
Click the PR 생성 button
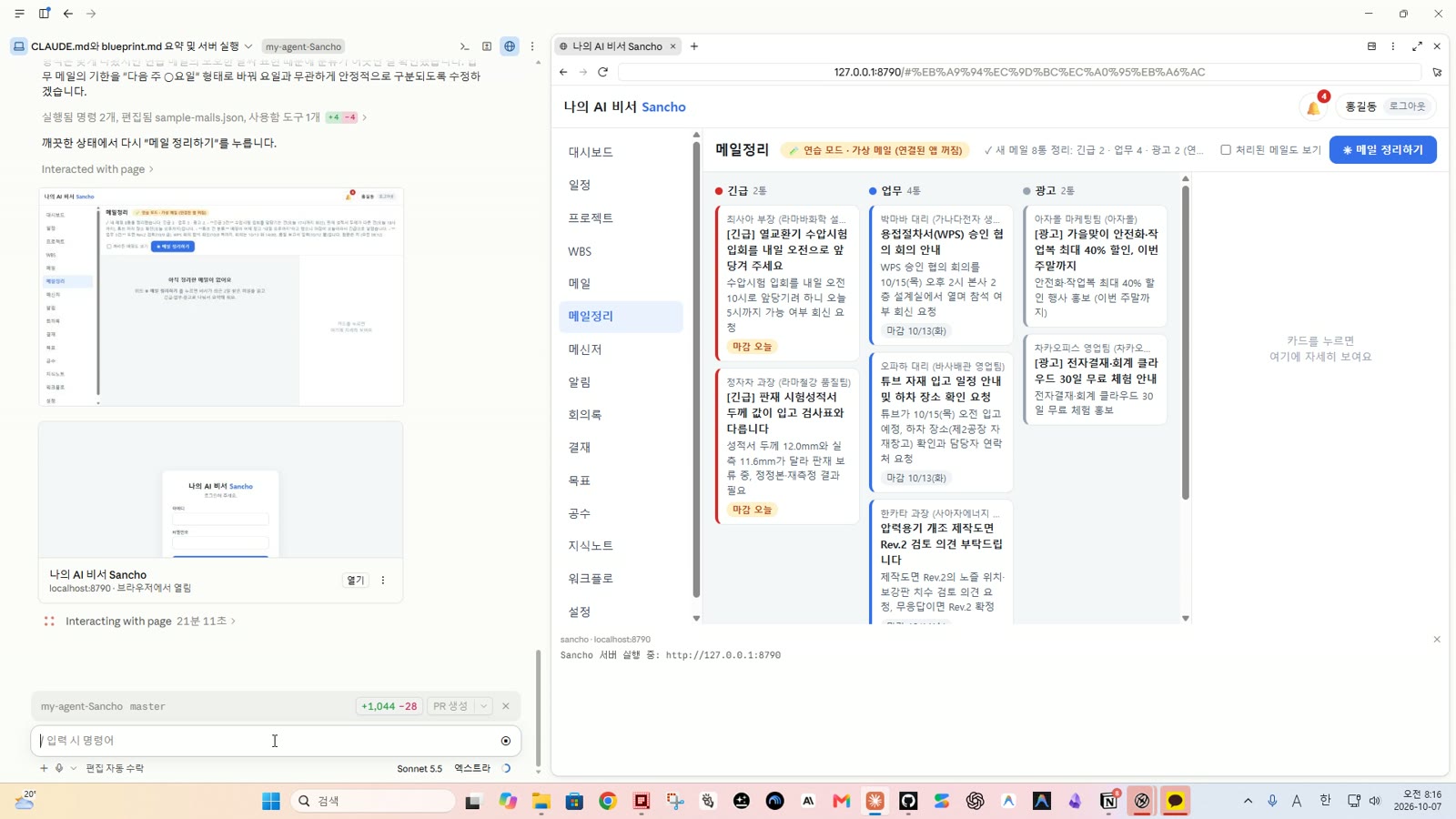click(450, 706)
